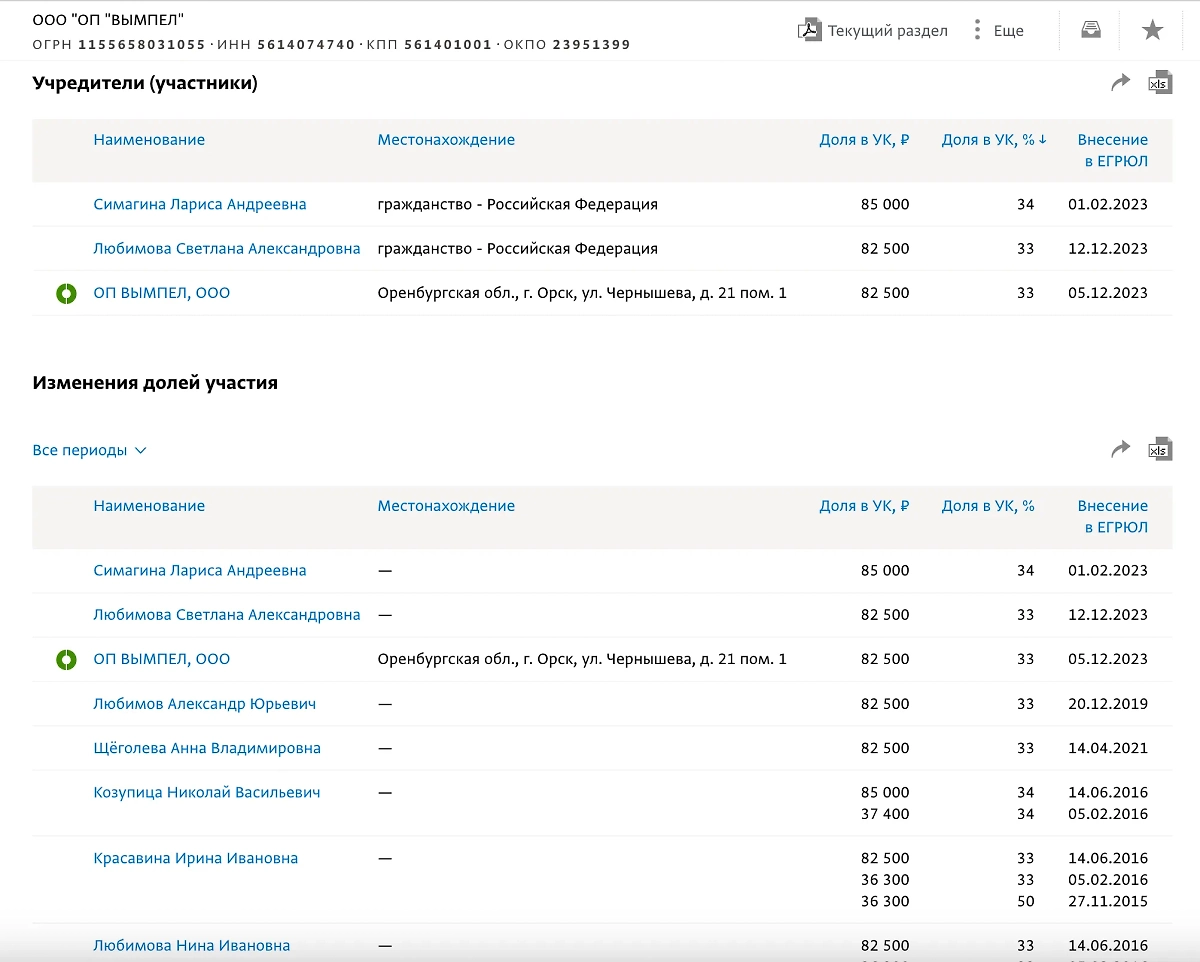Add company to favorites via star icon
Screen dimensions: 1200x962
pos(1152,30)
